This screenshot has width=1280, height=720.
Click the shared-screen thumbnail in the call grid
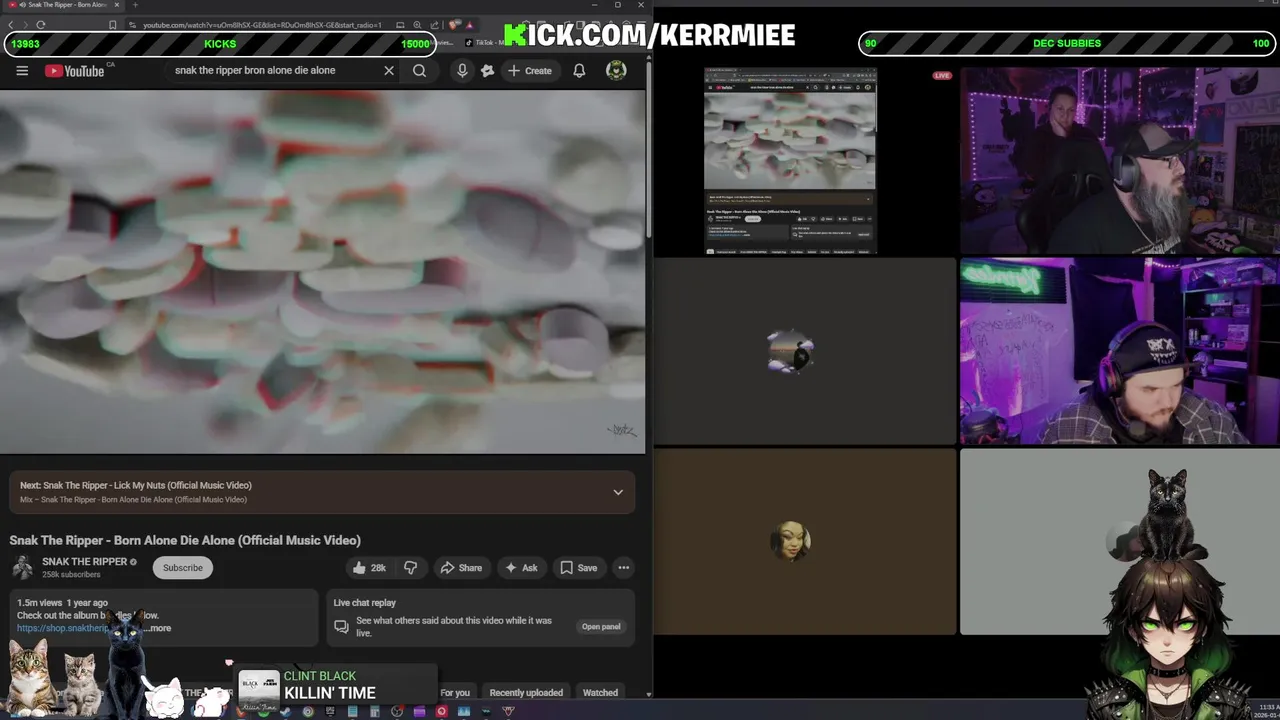pos(790,160)
